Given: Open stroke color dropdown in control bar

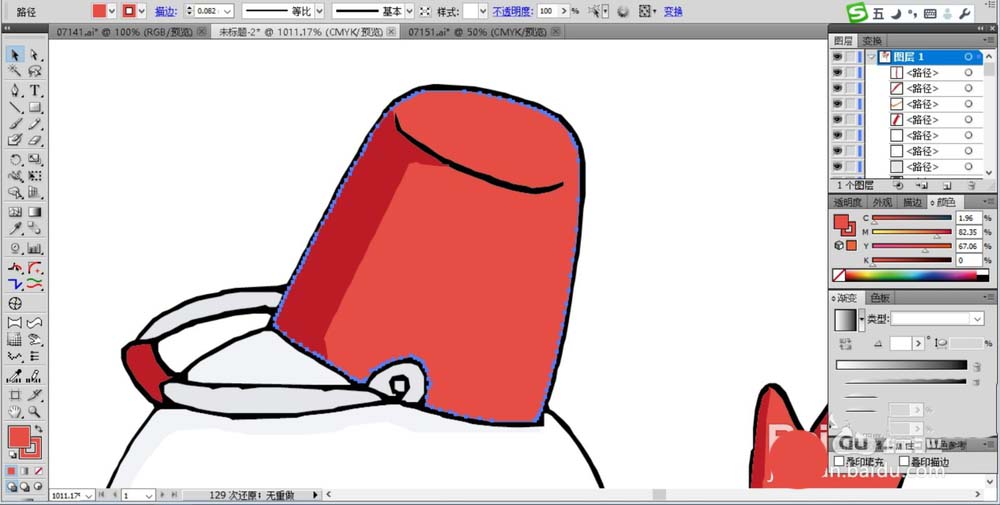Looking at the screenshot, I should coord(142,11).
